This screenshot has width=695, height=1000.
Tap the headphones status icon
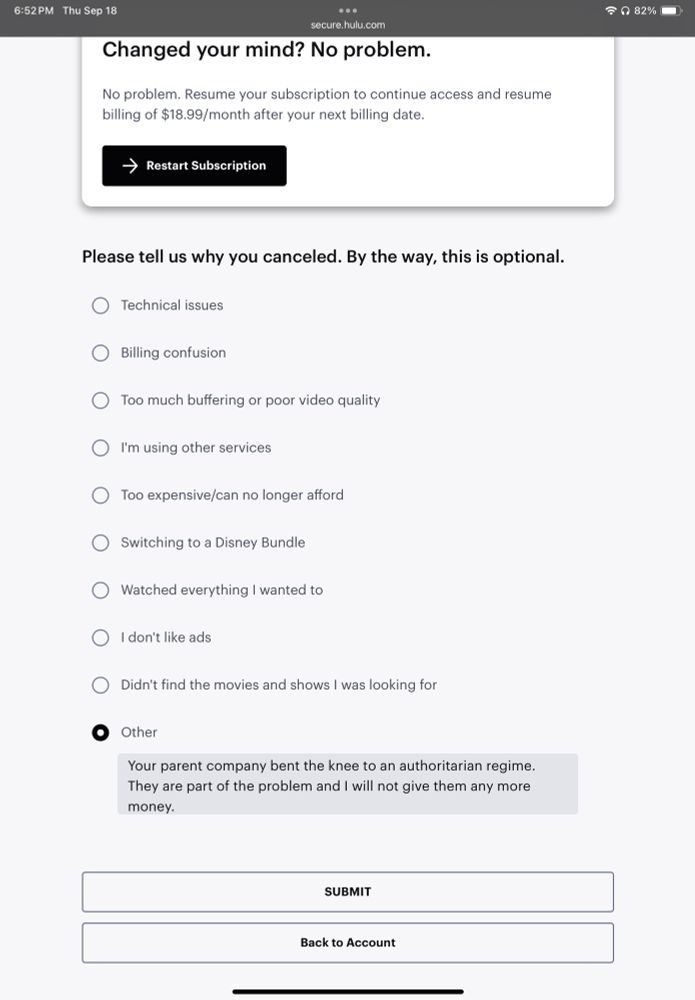pos(625,10)
